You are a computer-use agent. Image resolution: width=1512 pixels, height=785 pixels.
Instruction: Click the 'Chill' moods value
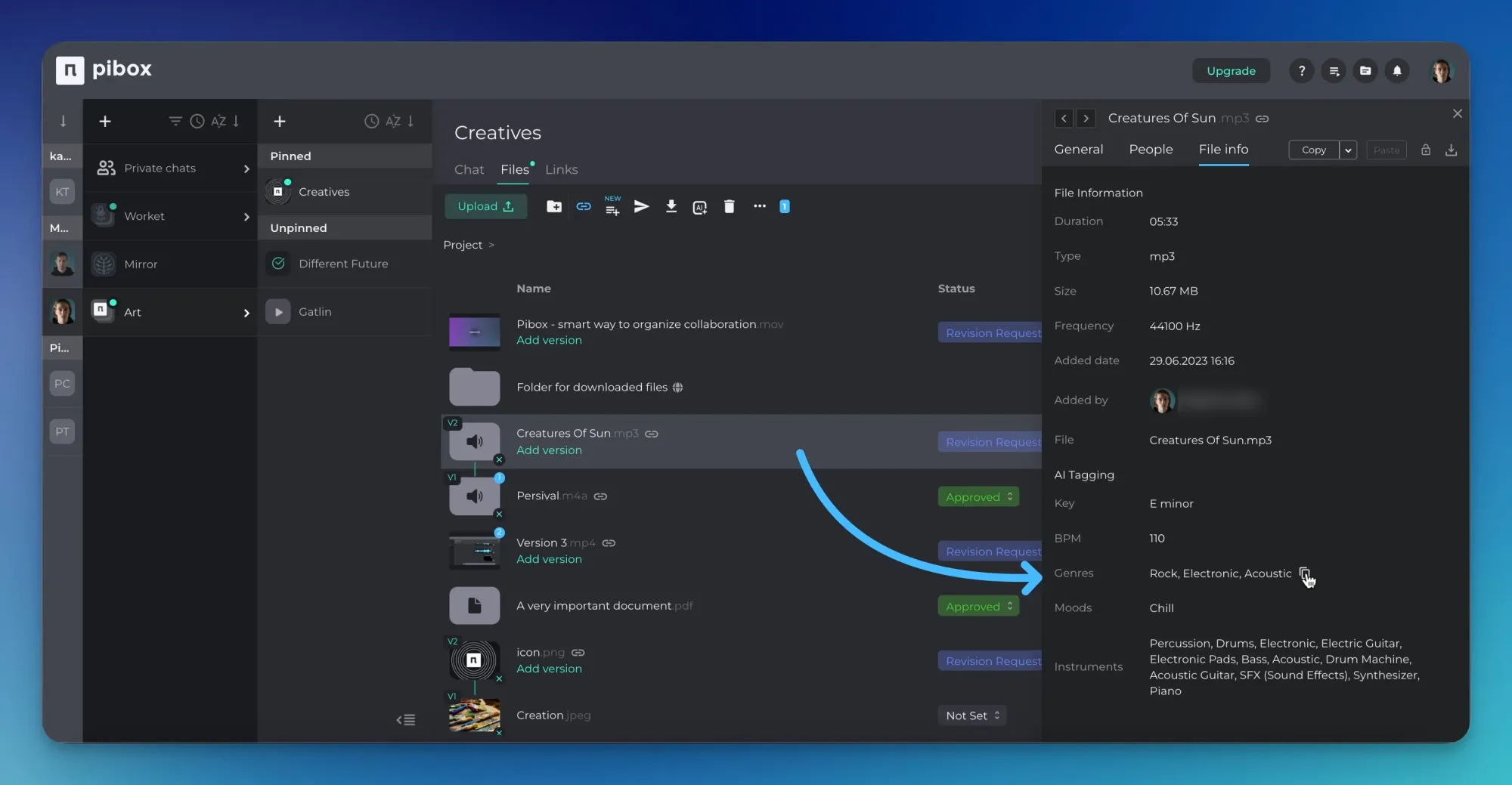point(1161,607)
